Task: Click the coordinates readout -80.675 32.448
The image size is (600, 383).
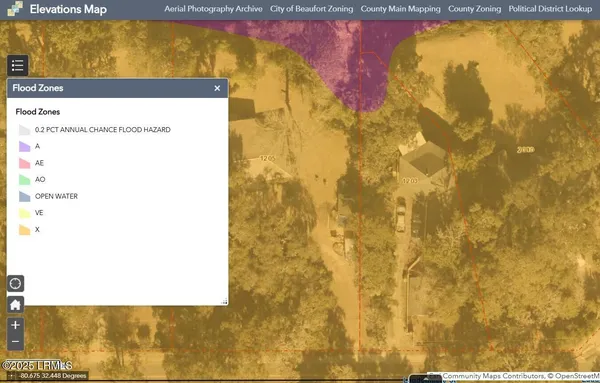Action: 53,376
